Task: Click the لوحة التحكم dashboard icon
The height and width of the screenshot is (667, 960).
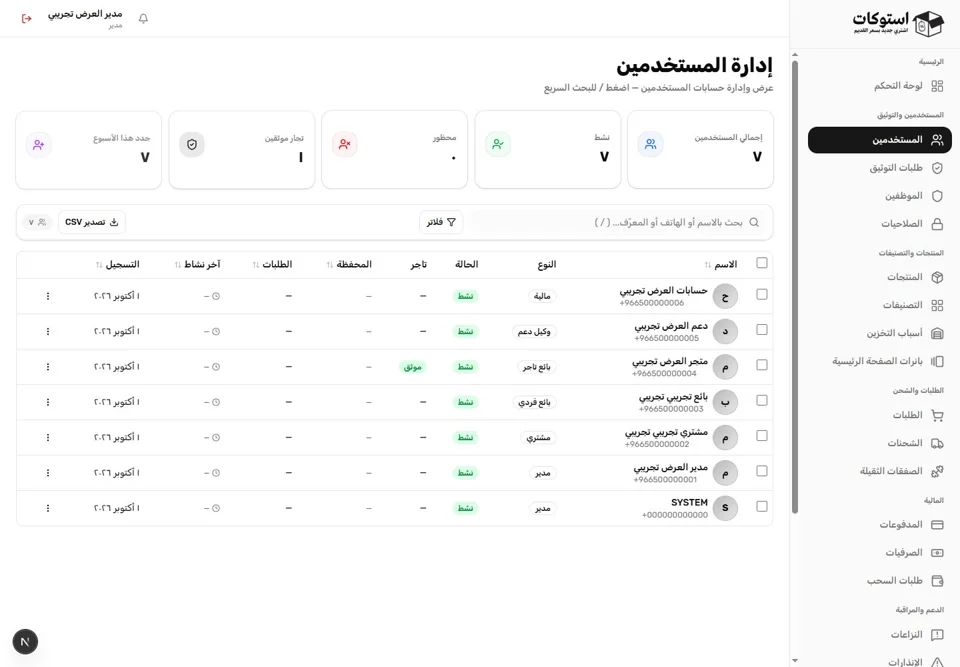Action: [937, 86]
